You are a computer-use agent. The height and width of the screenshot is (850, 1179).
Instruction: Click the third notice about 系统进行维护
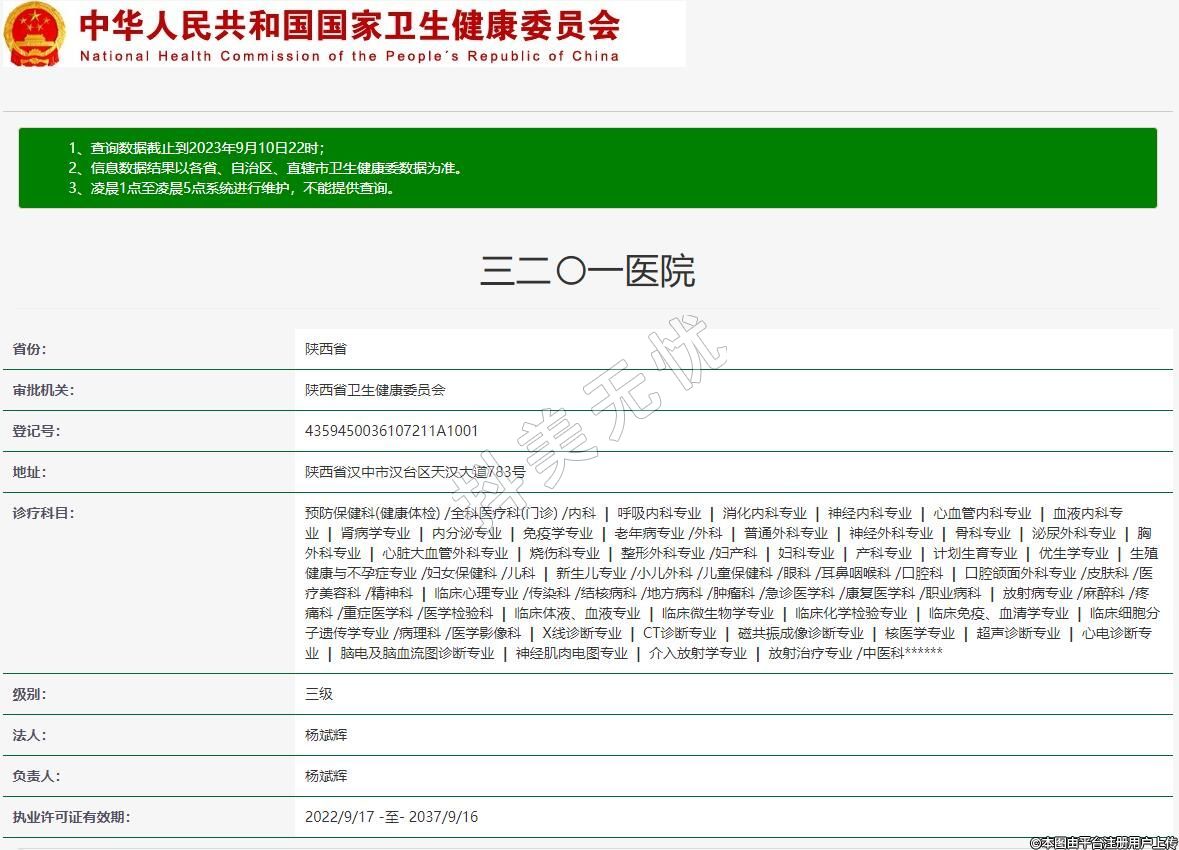(232, 188)
